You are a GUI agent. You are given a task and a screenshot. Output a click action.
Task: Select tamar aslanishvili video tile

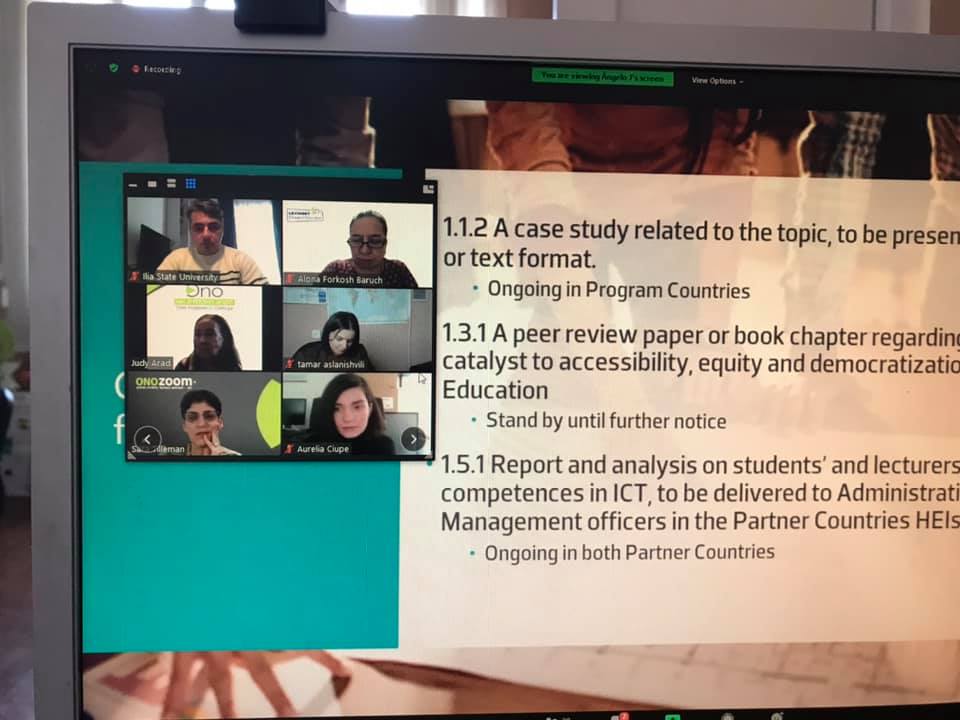coord(358,328)
